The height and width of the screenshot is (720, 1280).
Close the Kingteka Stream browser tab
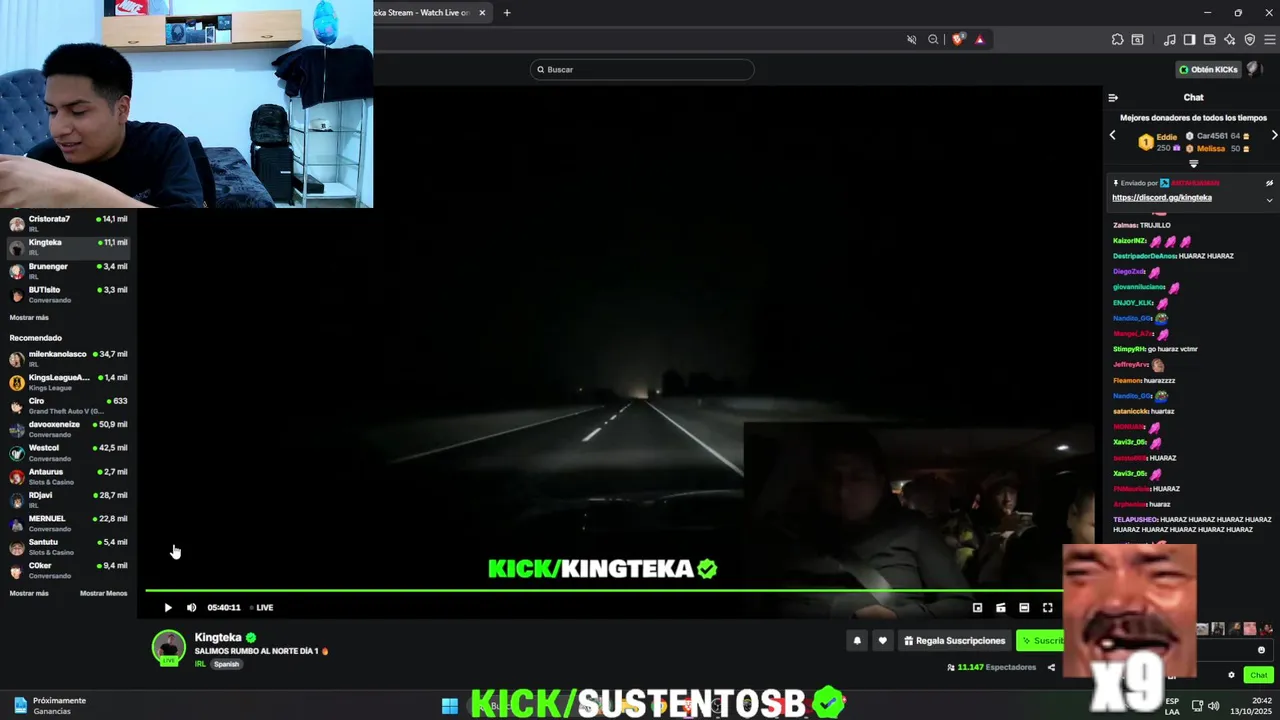482,13
